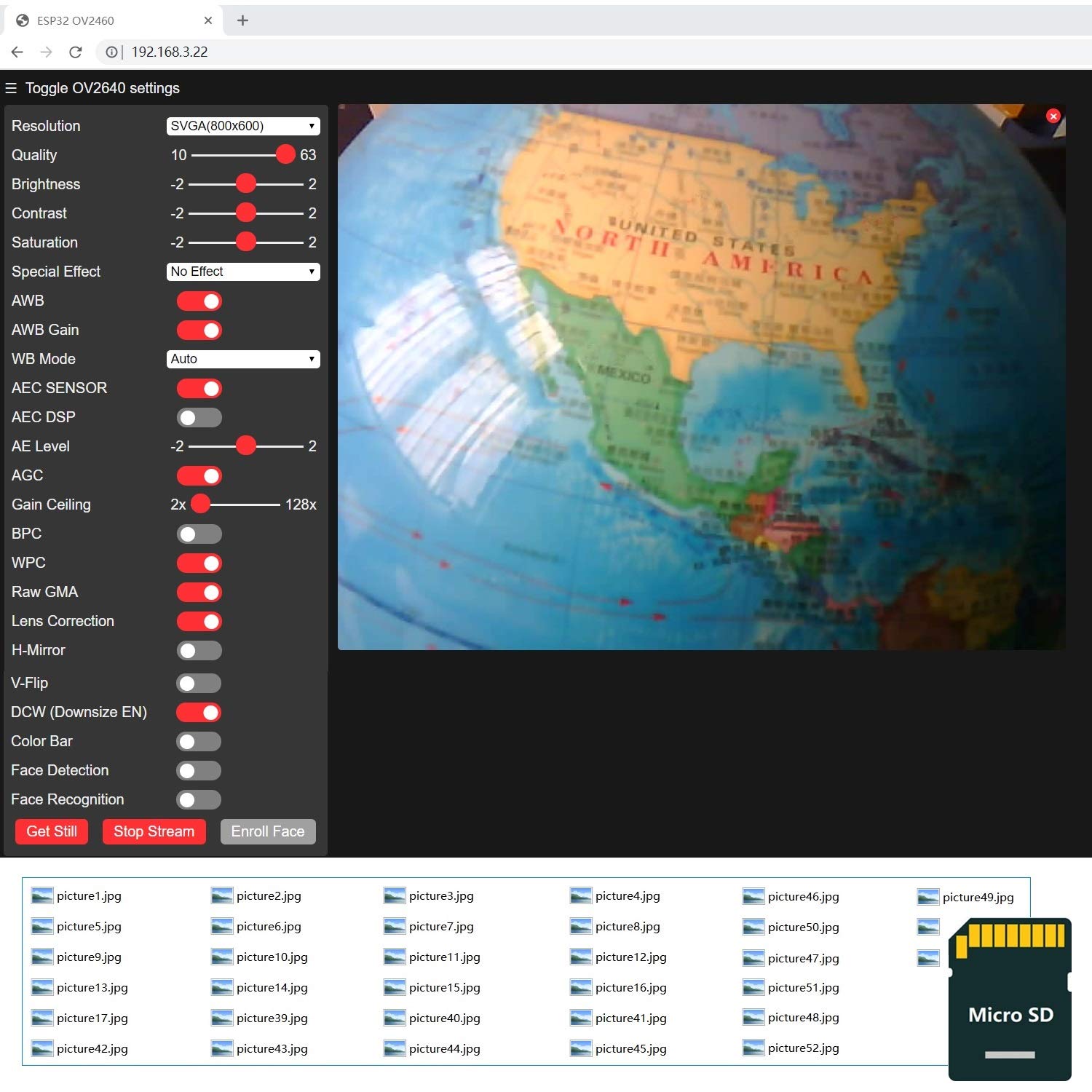Open the picture1.jpg file icon

click(42, 896)
